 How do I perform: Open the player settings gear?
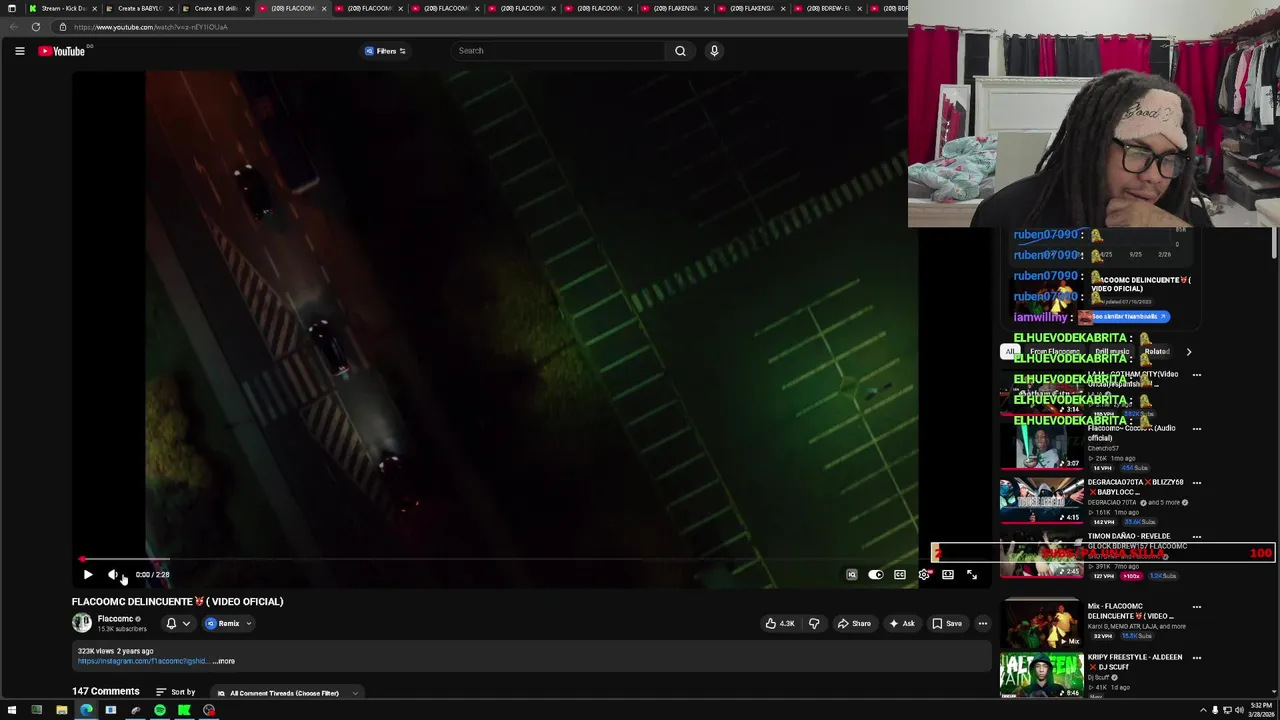click(923, 575)
